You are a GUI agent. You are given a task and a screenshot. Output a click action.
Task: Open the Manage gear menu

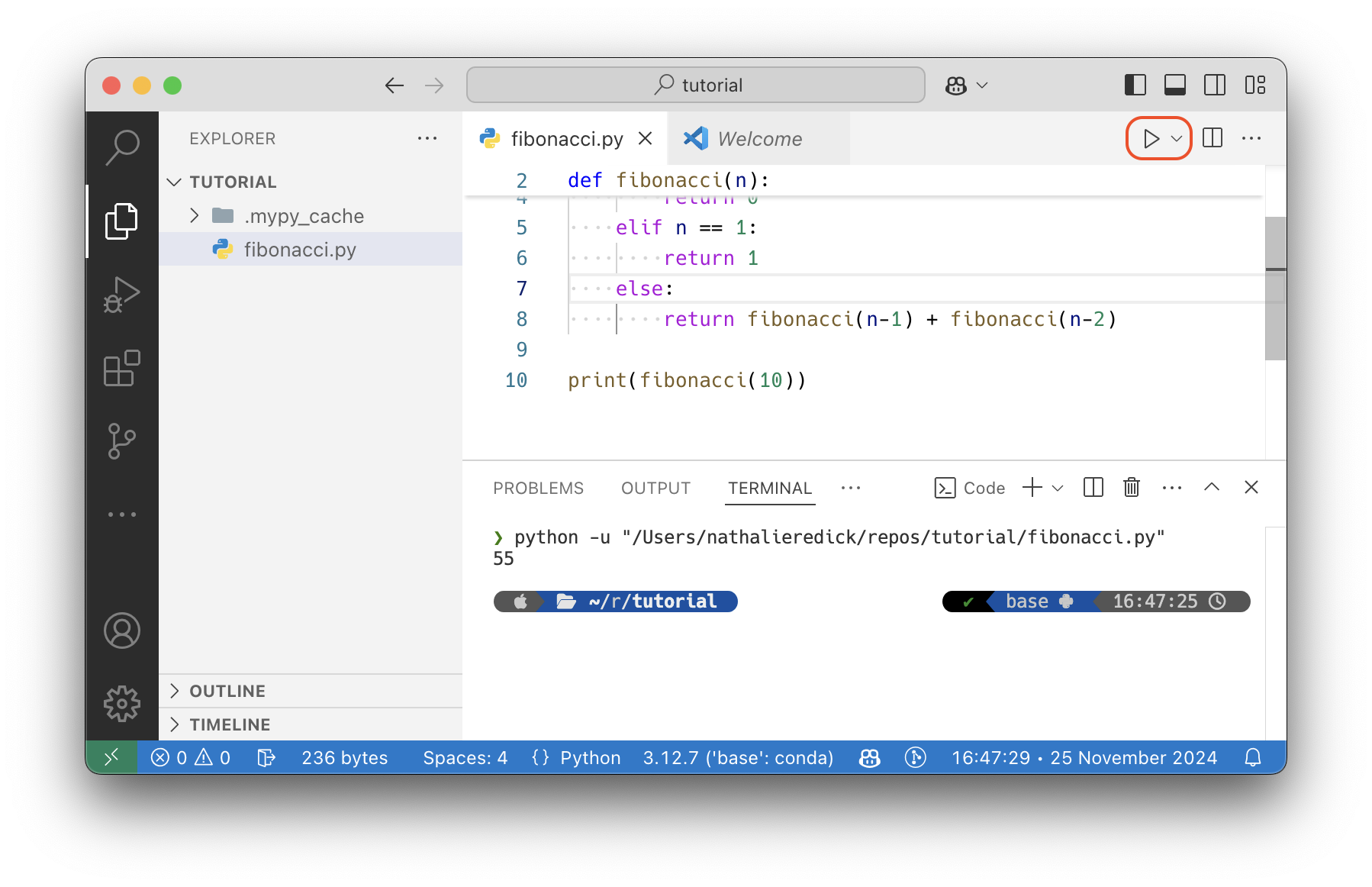(122, 704)
